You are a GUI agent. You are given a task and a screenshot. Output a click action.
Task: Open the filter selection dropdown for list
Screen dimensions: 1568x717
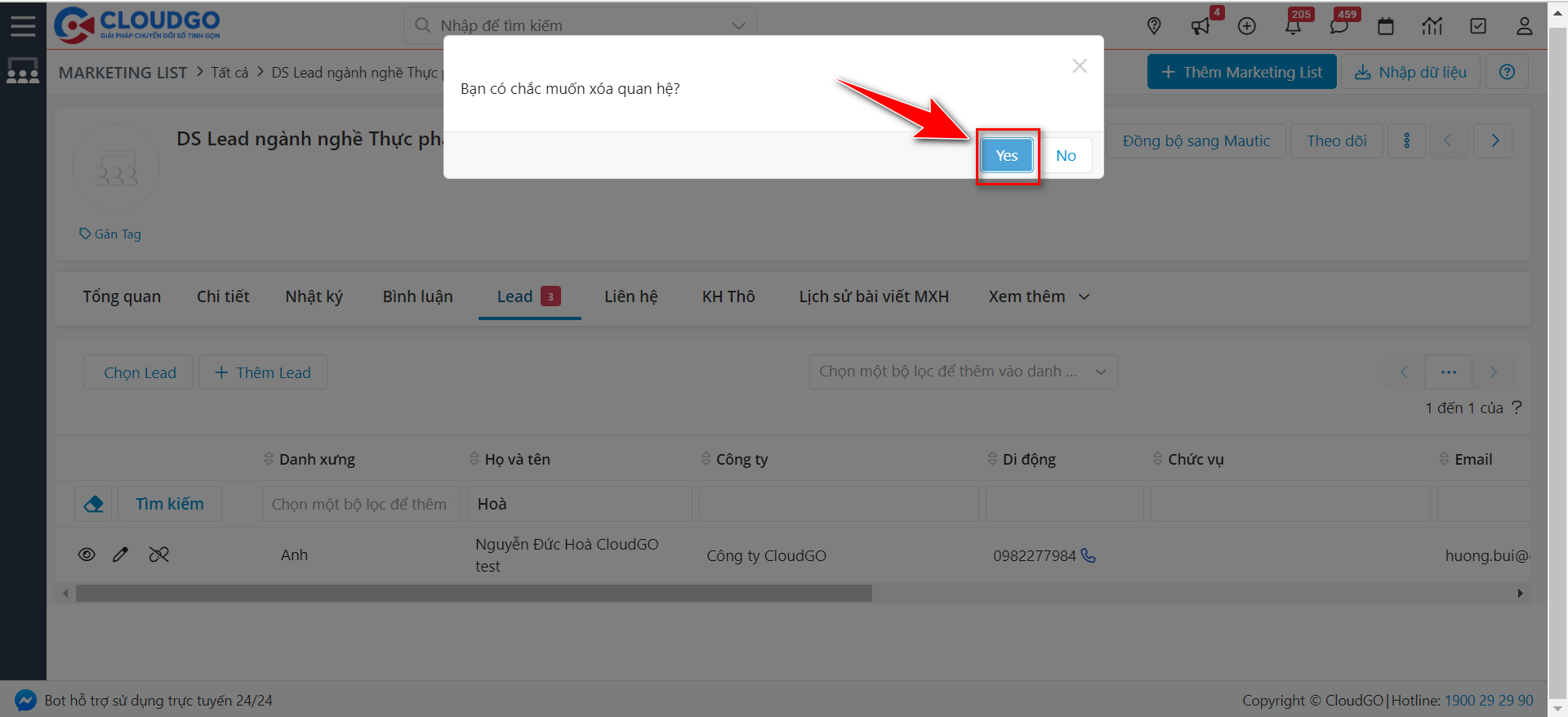point(962,372)
